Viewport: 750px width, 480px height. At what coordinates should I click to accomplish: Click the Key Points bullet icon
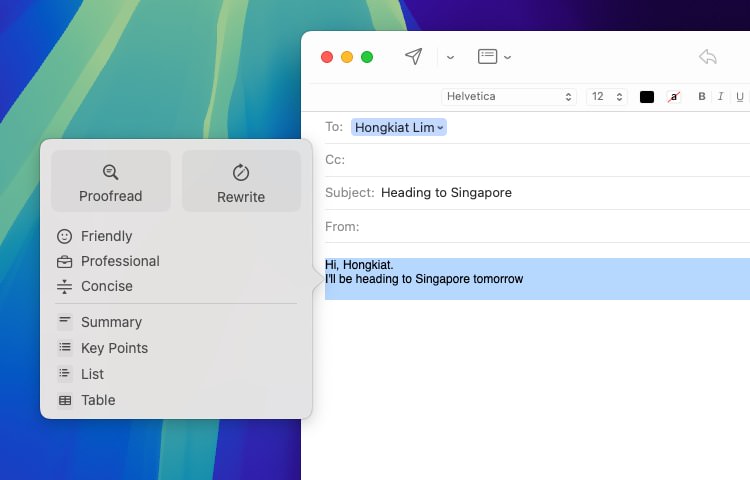point(65,348)
